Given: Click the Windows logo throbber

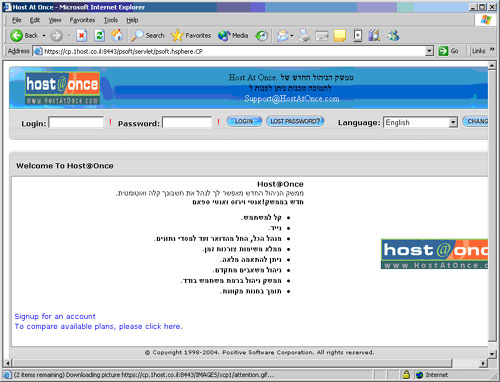Looking at the screenshot, I should pos(486,20).
